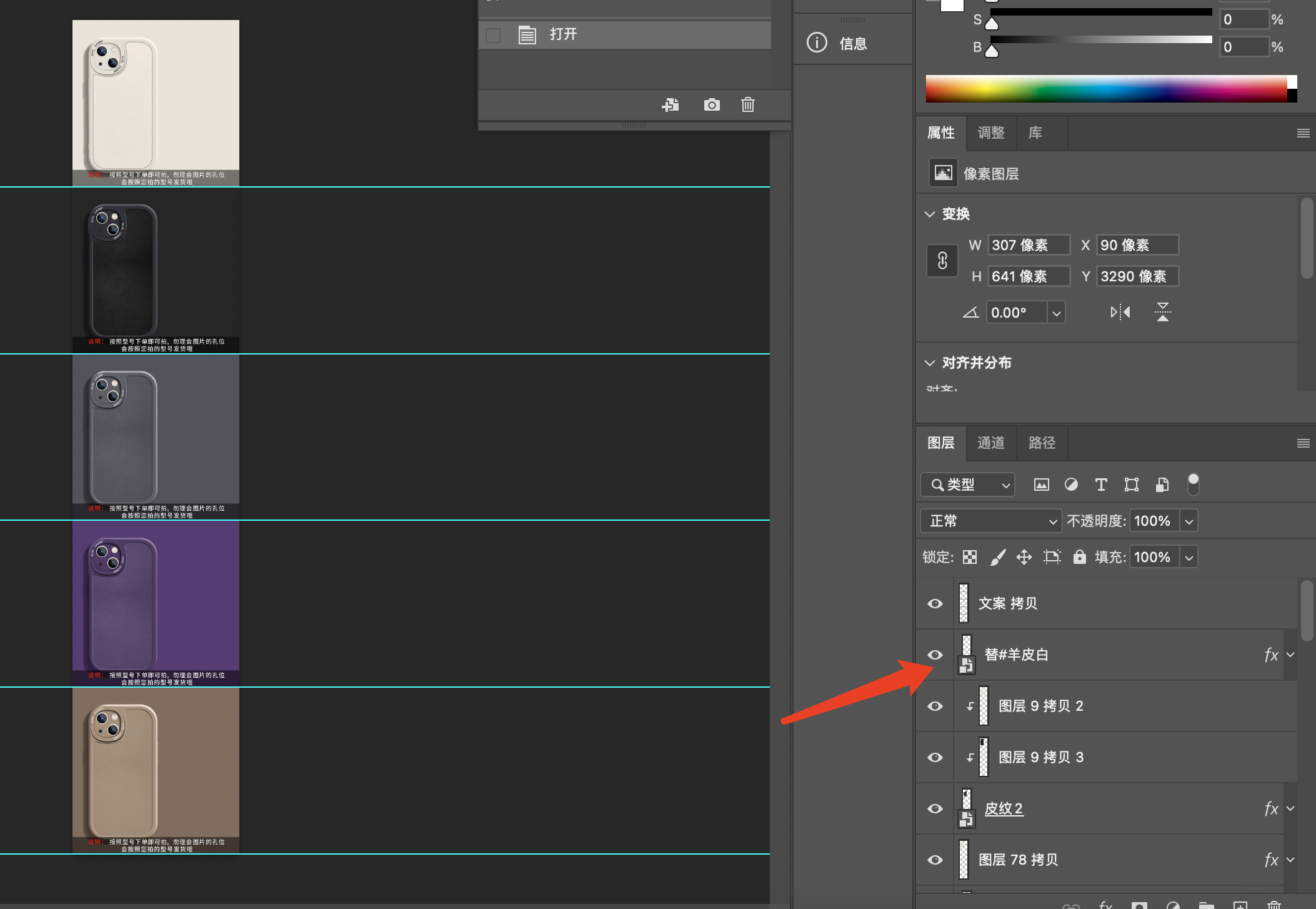Toggle the checkbox beside 打开 history state
Image resolution: width=1316 pixels, height=909 pixels.
pyautogui.click(x=493, y=35)
